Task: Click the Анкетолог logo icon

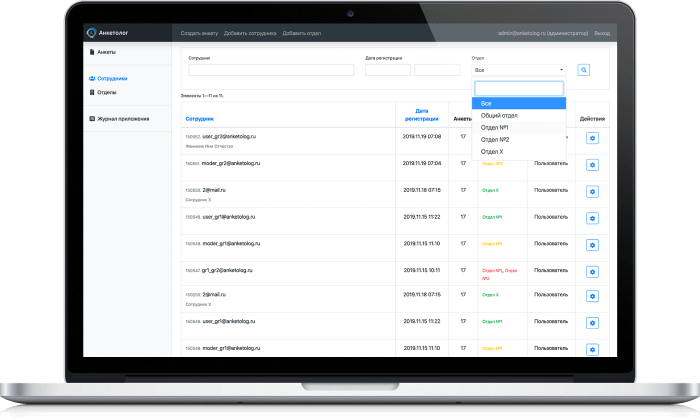Action: pos(93,33)
